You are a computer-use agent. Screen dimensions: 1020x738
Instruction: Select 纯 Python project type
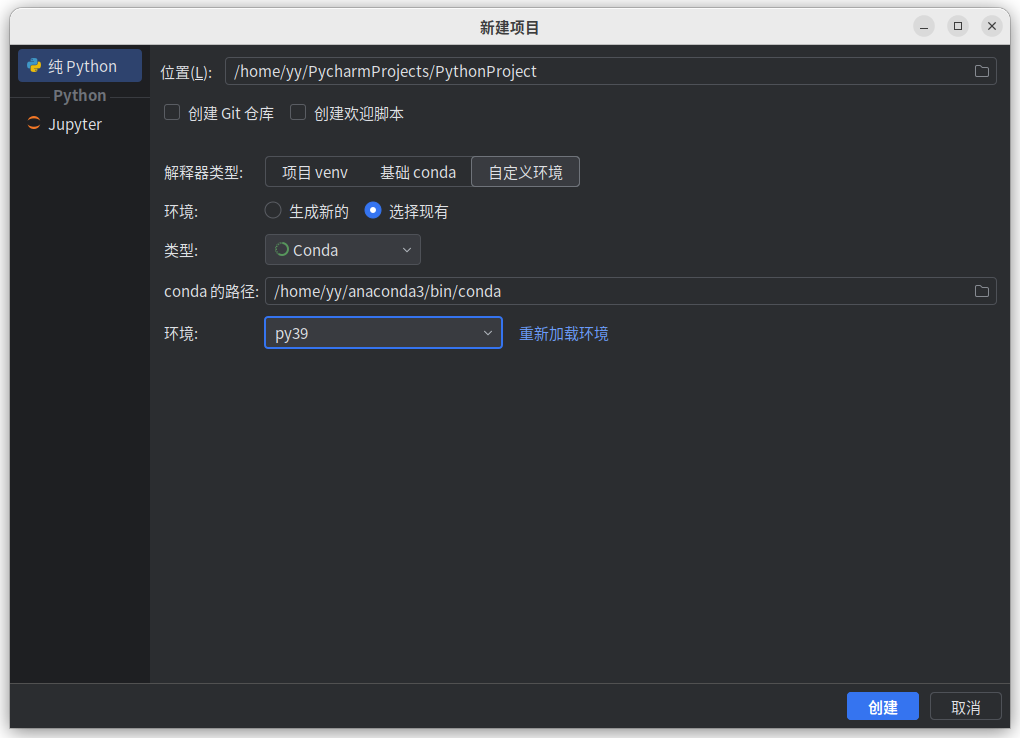(x=80, y=66)
